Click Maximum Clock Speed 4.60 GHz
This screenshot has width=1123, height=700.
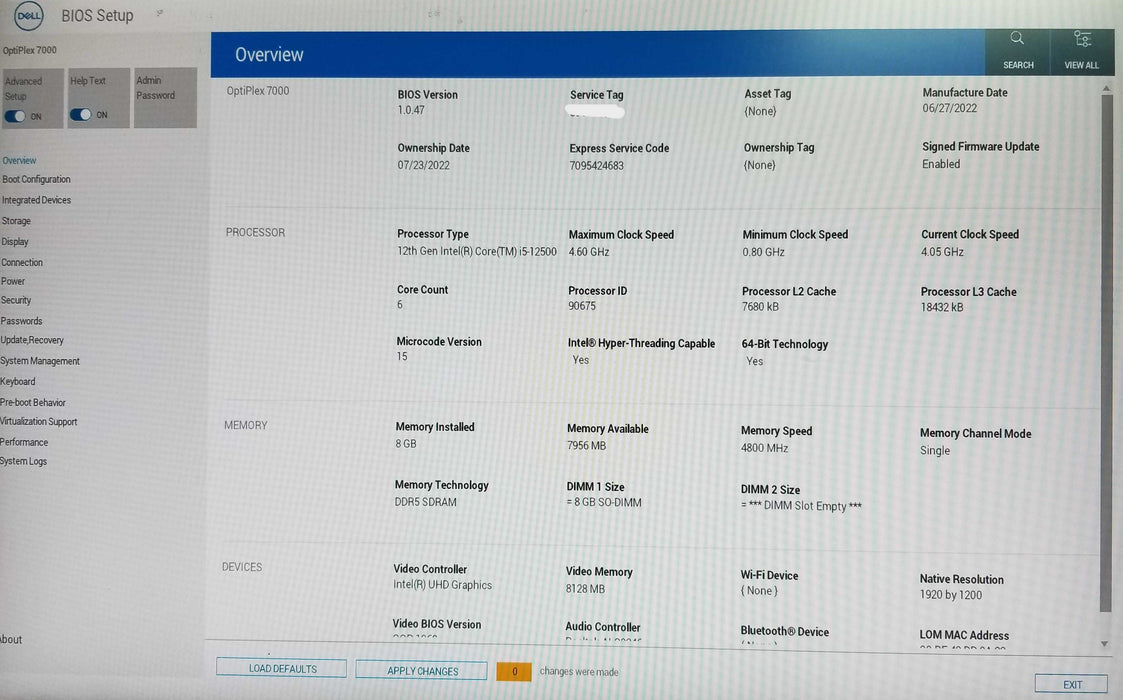(x=589, y=252)
